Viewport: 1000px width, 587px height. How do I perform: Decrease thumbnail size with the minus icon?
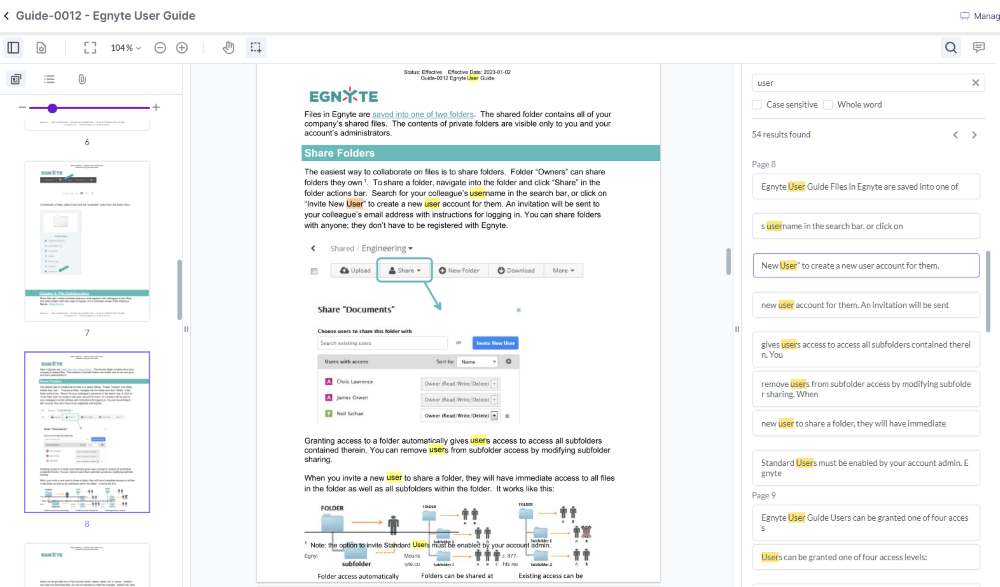(x=22, y=108)
